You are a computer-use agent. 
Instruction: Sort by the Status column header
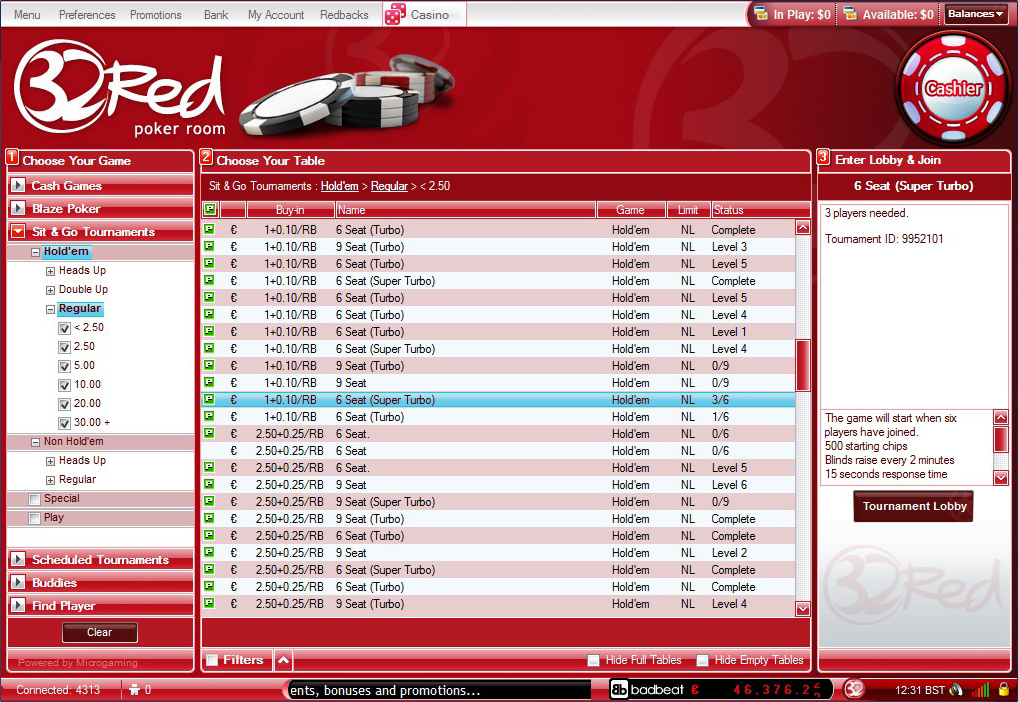click(760, 210)
